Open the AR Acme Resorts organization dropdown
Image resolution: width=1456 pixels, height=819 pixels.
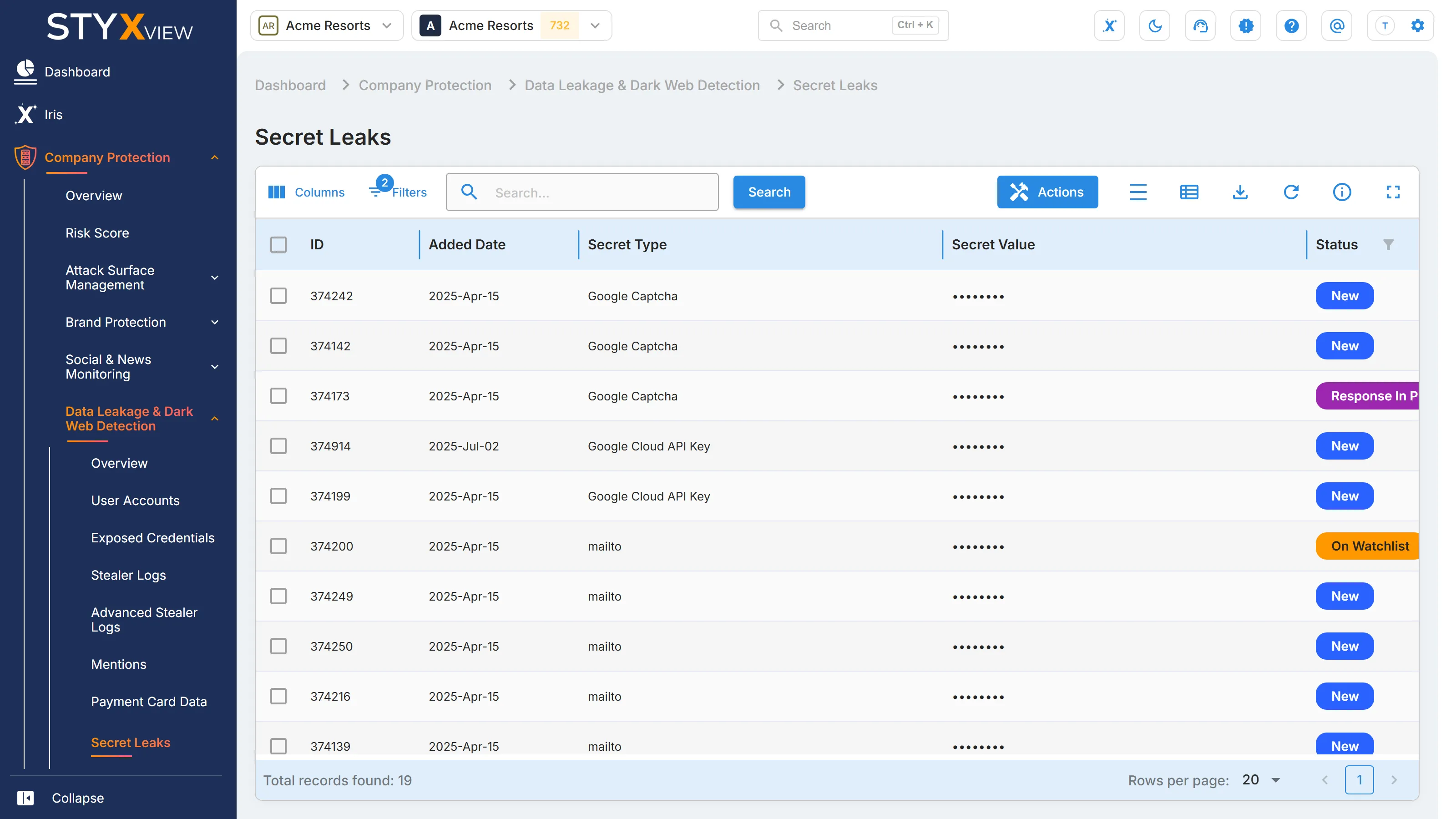tap(327, 25)
